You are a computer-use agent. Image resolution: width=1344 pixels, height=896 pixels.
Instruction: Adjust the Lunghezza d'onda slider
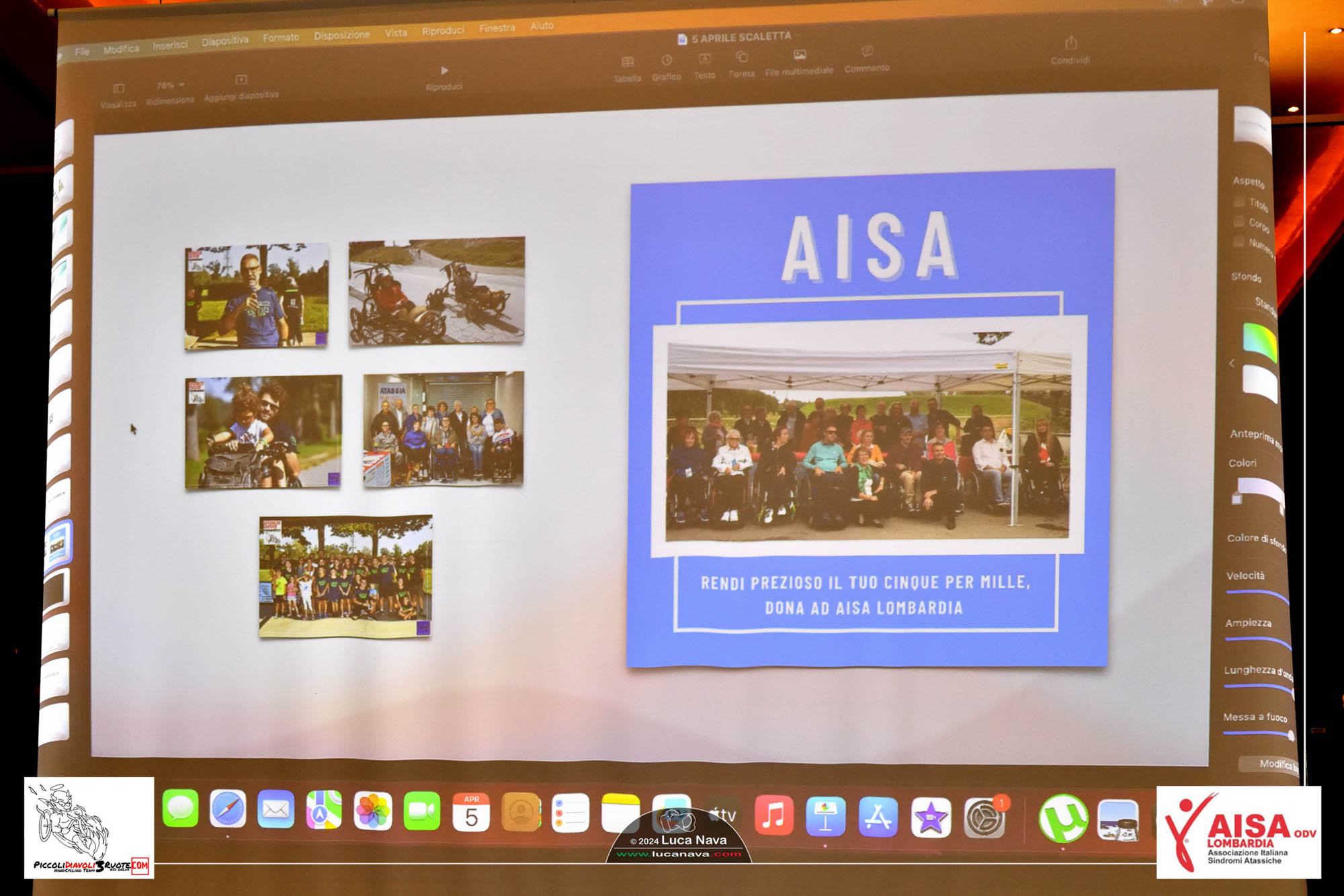point(1258,687)
